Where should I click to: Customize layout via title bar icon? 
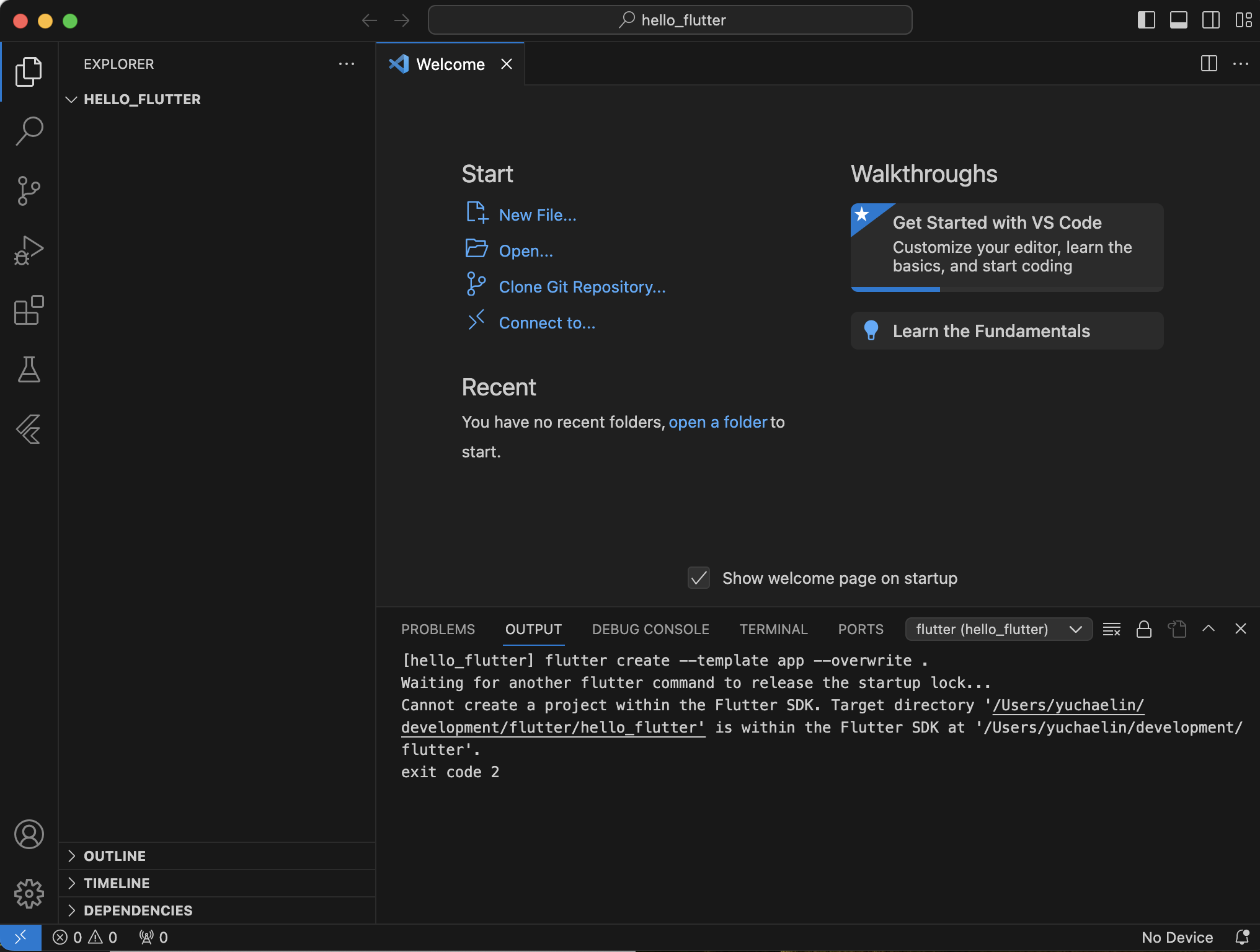[x=1243, y=20]
